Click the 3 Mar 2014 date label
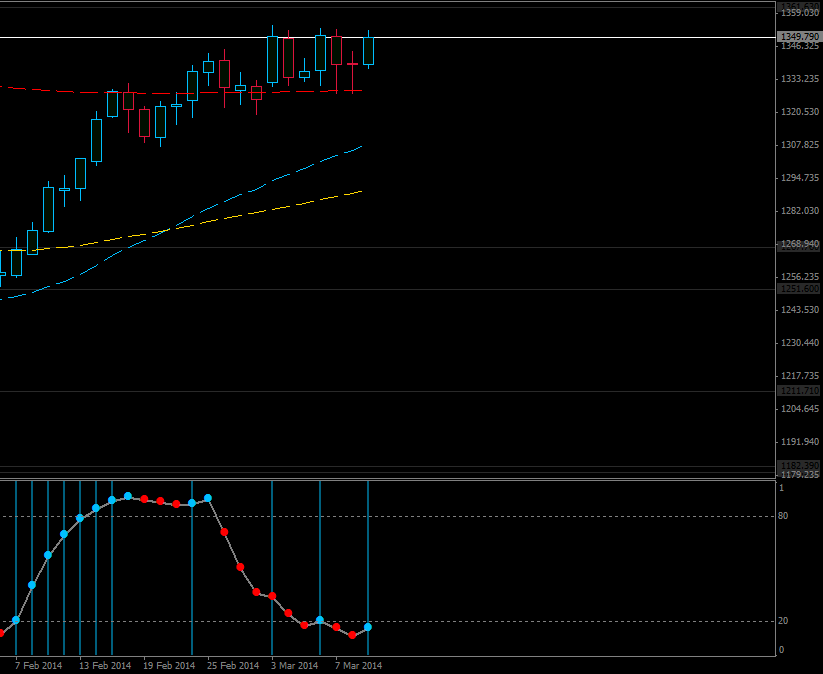 click(x=294, y=666)
